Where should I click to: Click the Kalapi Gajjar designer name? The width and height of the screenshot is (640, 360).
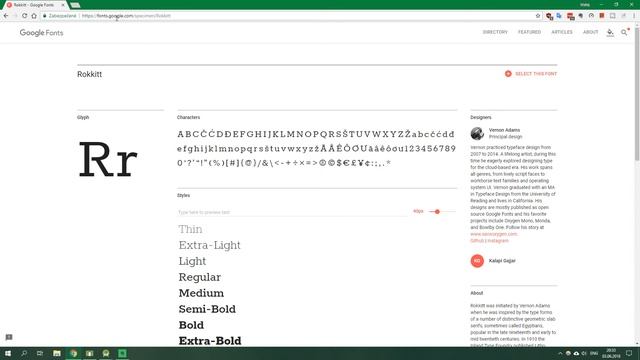(502, 260)
